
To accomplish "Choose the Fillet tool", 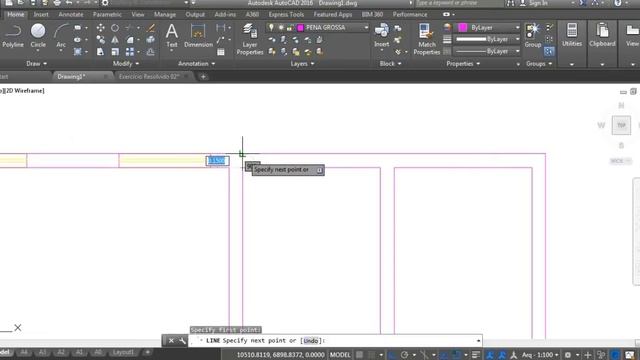I will [x=130, y=40].
